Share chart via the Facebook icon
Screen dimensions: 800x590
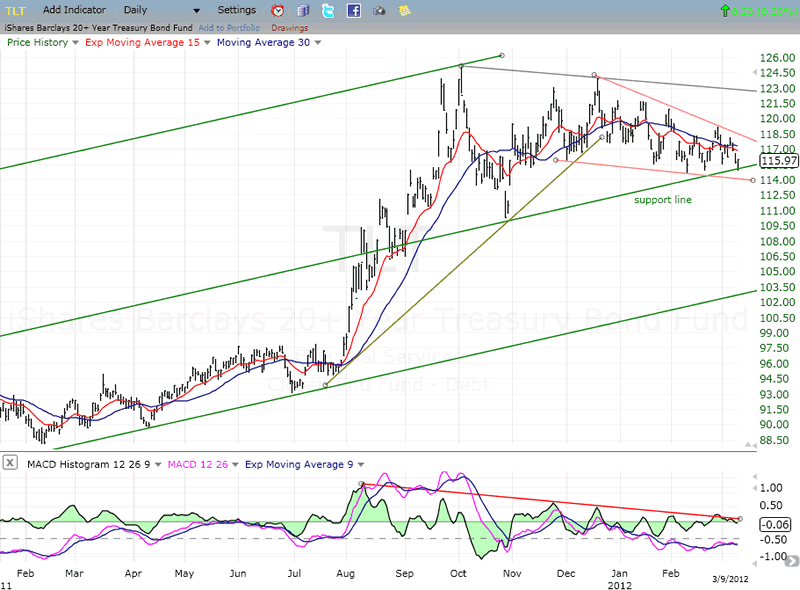(354, 10)
